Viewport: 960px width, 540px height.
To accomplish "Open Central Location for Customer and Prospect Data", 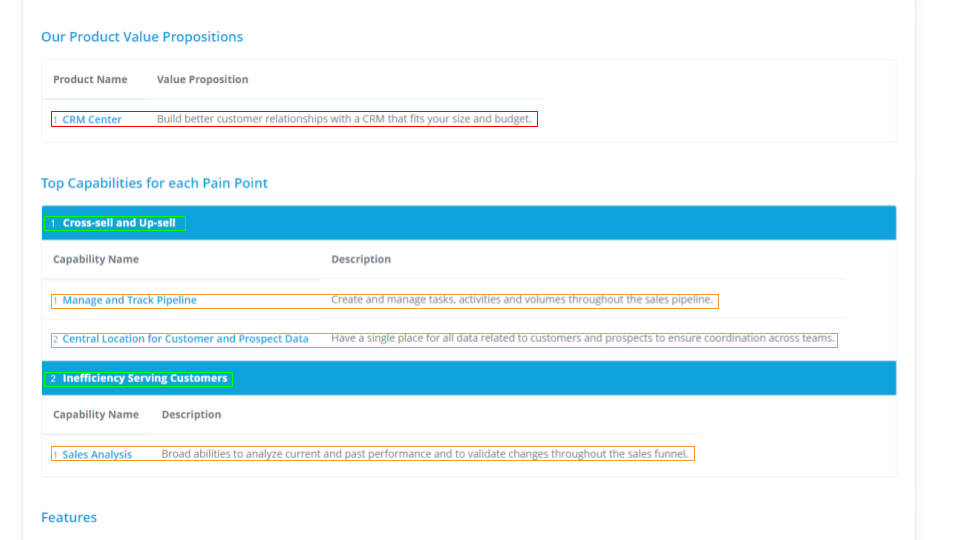I will point(185,339).
